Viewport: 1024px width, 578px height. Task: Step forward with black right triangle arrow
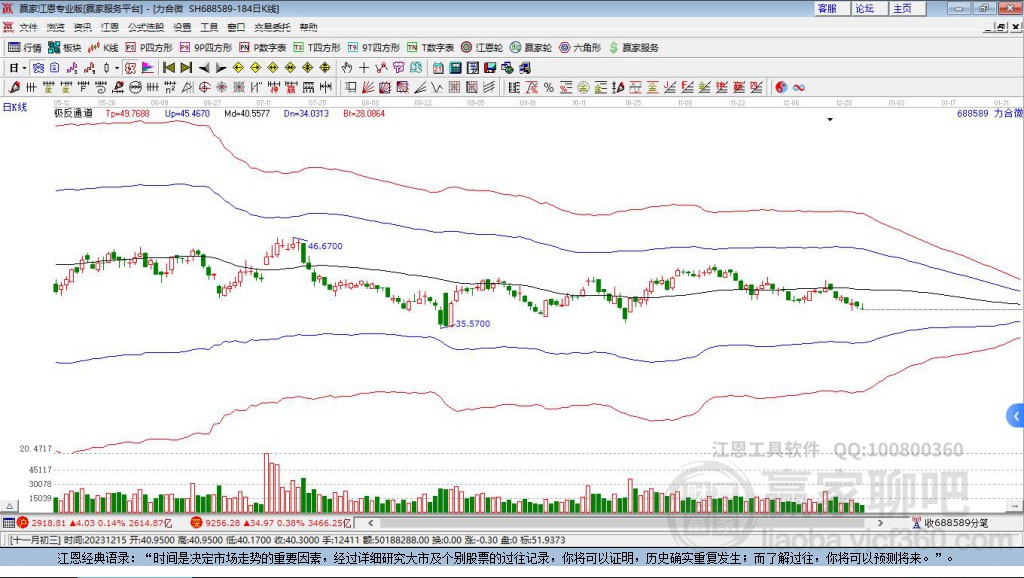221,67
